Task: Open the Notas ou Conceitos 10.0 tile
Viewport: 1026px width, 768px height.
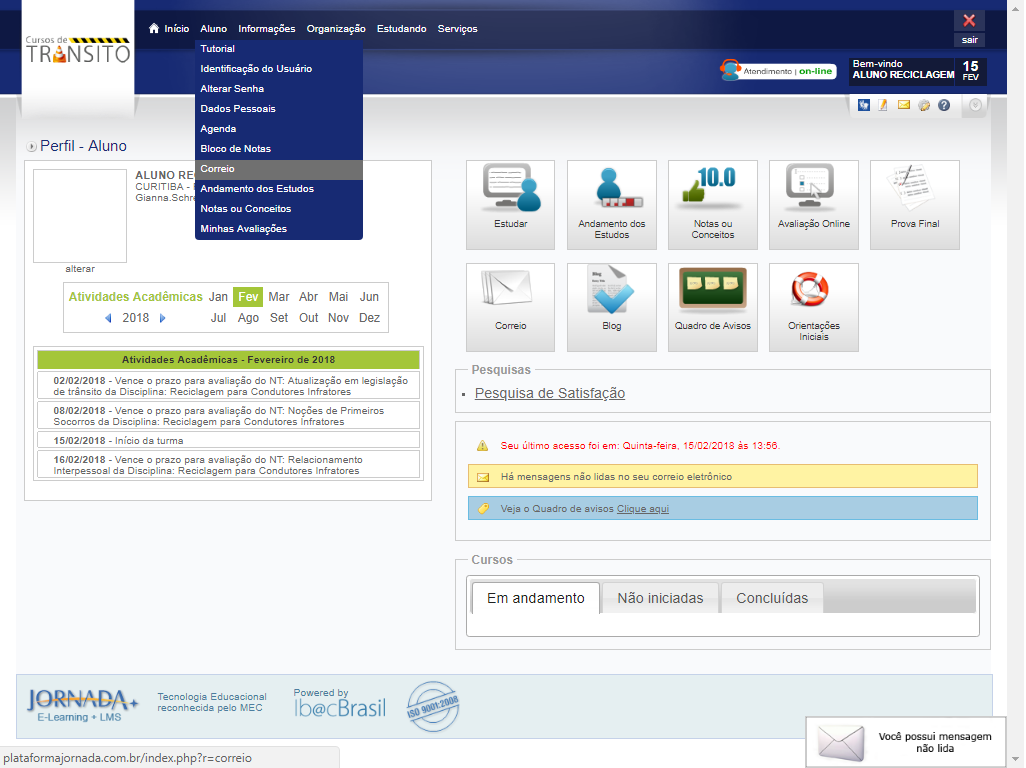Action: 713,205
